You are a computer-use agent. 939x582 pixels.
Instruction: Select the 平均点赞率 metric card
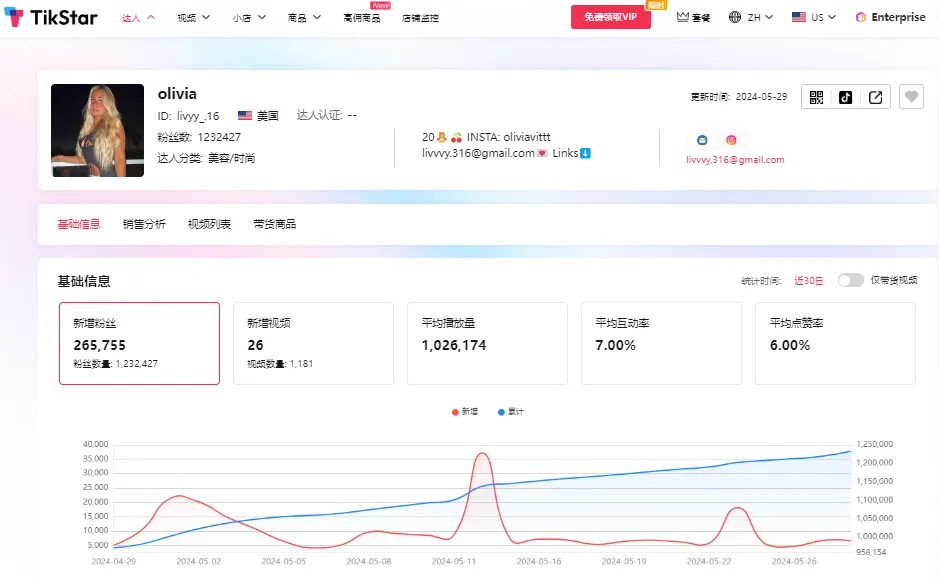[835, 343]
